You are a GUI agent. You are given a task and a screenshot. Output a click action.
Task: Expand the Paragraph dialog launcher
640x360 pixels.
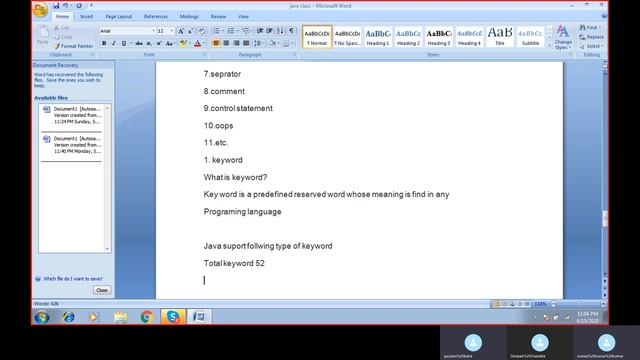[x=294, y=55]
